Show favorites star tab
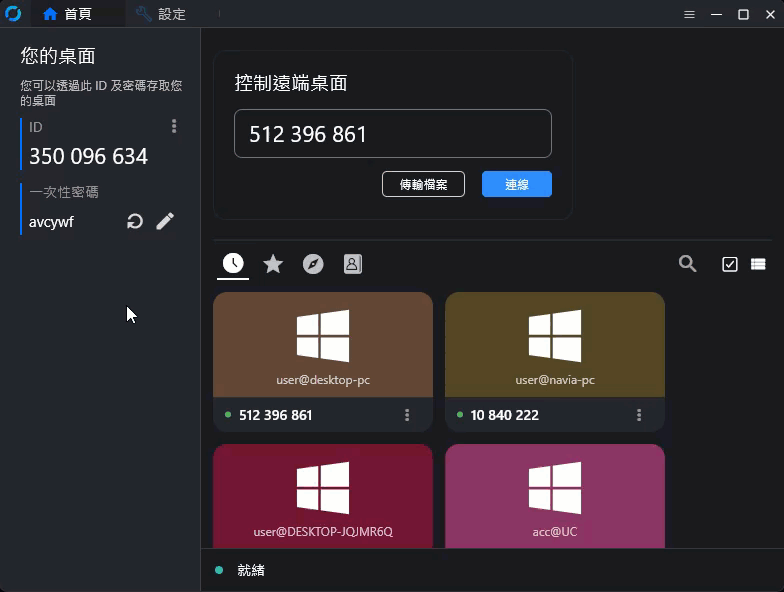This screenshot has height=592, width=784. 273,264
